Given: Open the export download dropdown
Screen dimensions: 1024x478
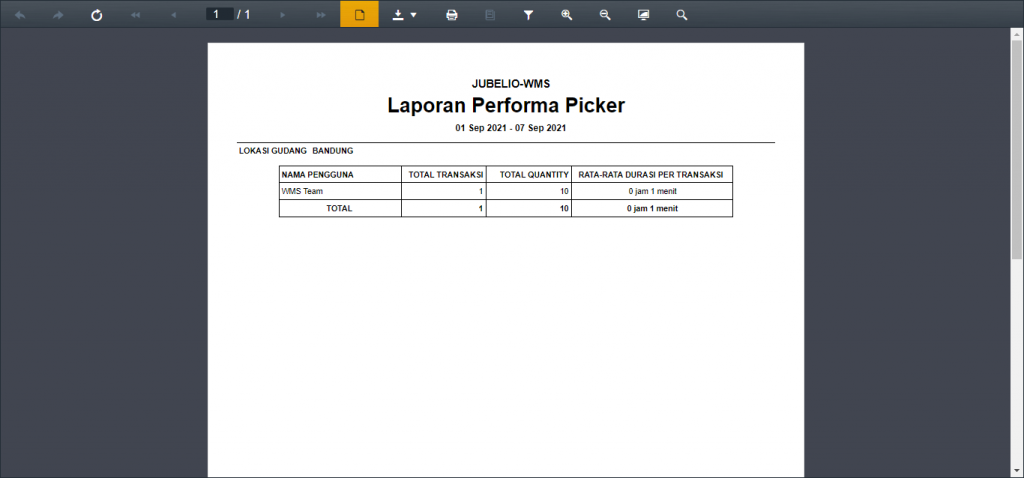Looking at the screenshot, I should click(404, 14).
